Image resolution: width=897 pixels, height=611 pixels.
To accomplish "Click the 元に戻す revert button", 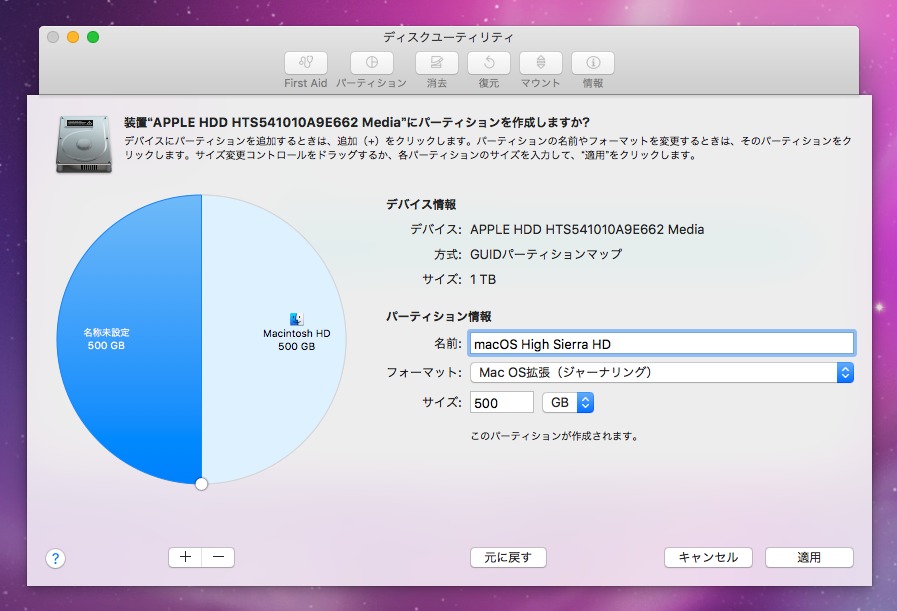I will tap(508, 557).
